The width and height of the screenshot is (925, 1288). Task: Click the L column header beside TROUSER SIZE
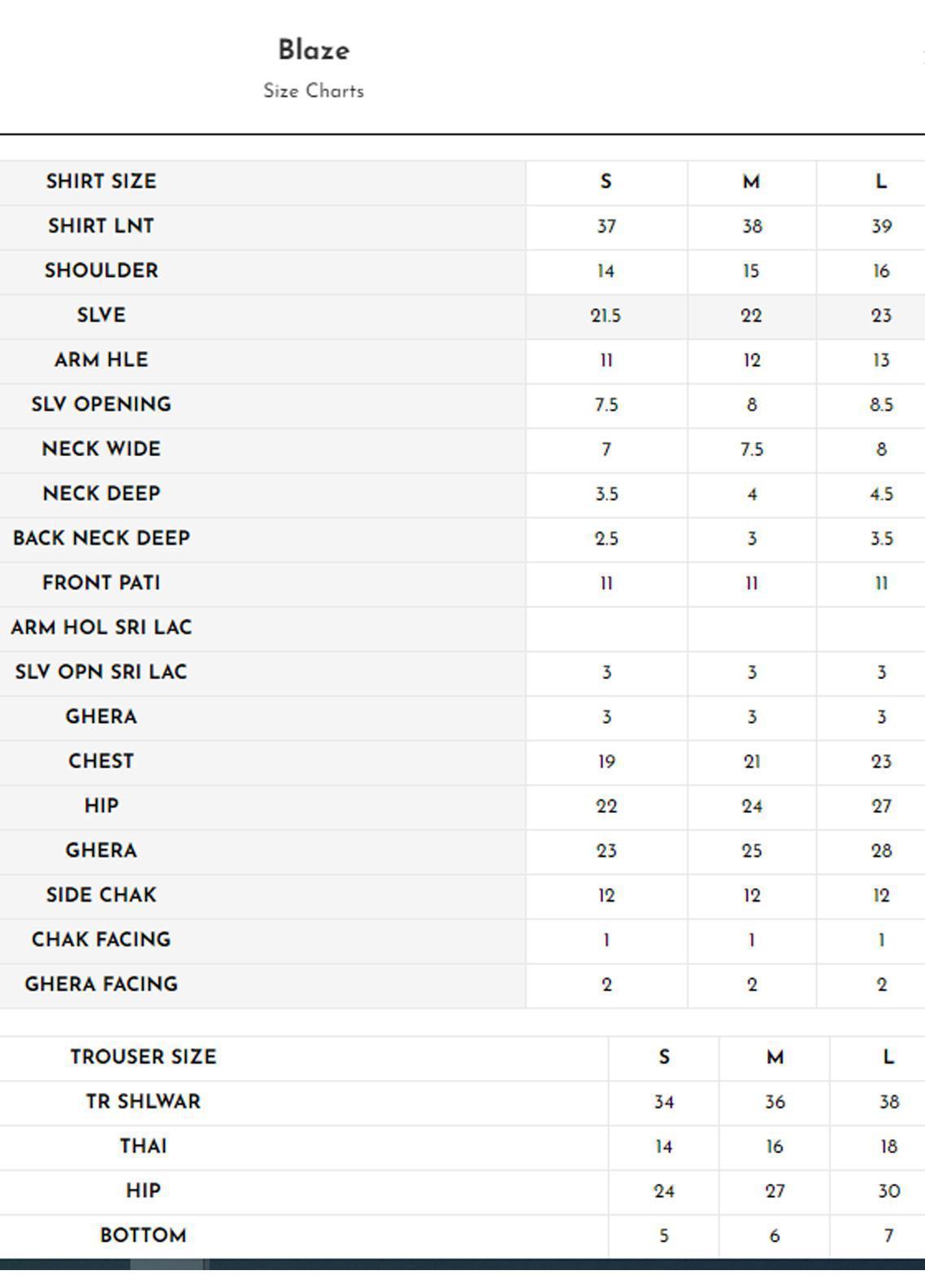(888, 1057)
